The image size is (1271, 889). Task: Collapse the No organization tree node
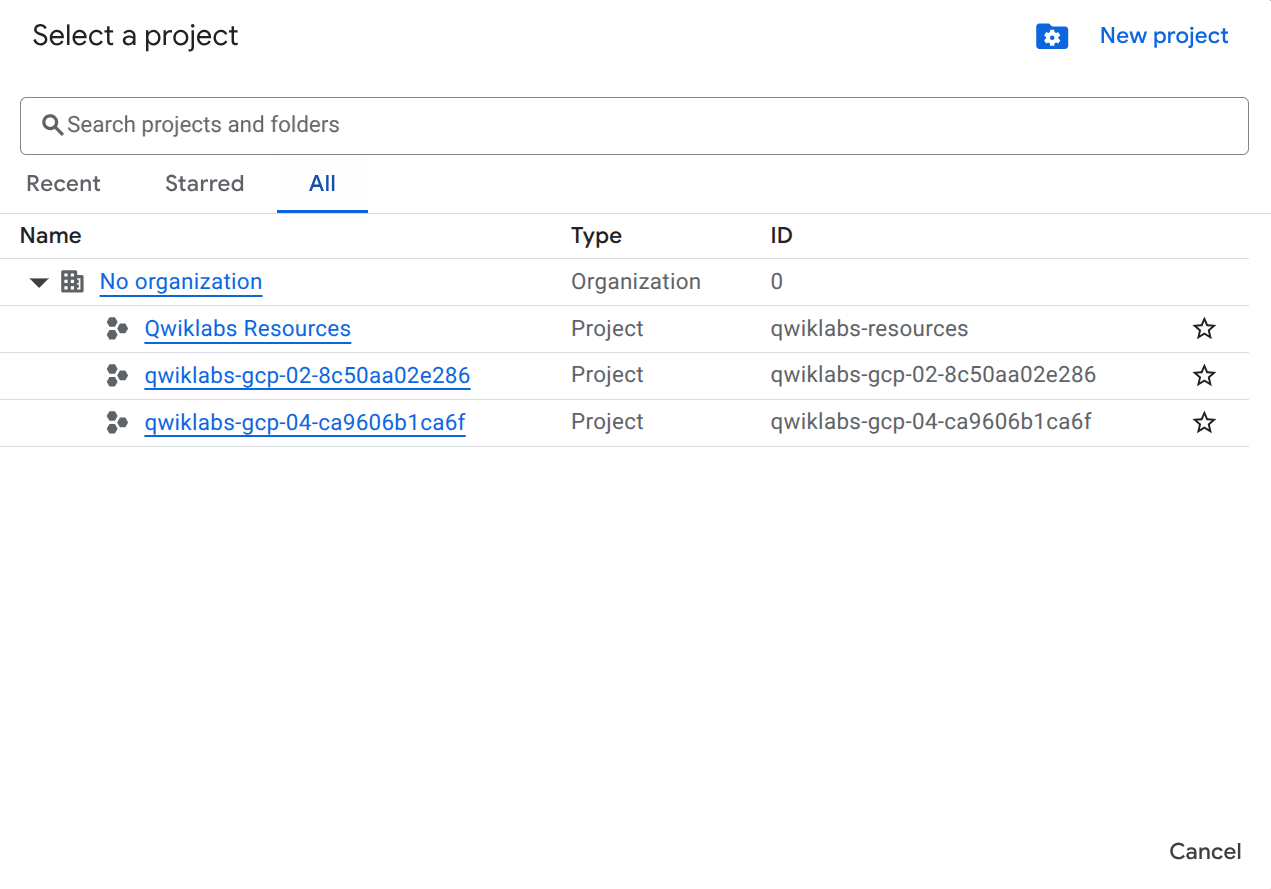[x=39, y=283]
